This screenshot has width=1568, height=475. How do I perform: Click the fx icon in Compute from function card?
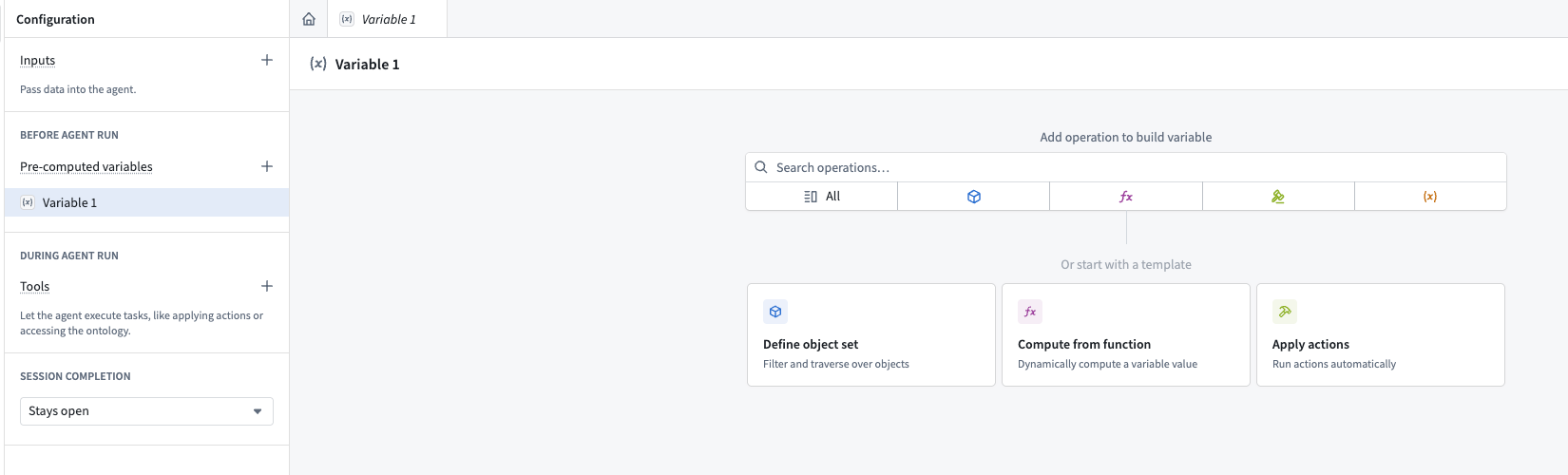click(x=1030, y=312)
